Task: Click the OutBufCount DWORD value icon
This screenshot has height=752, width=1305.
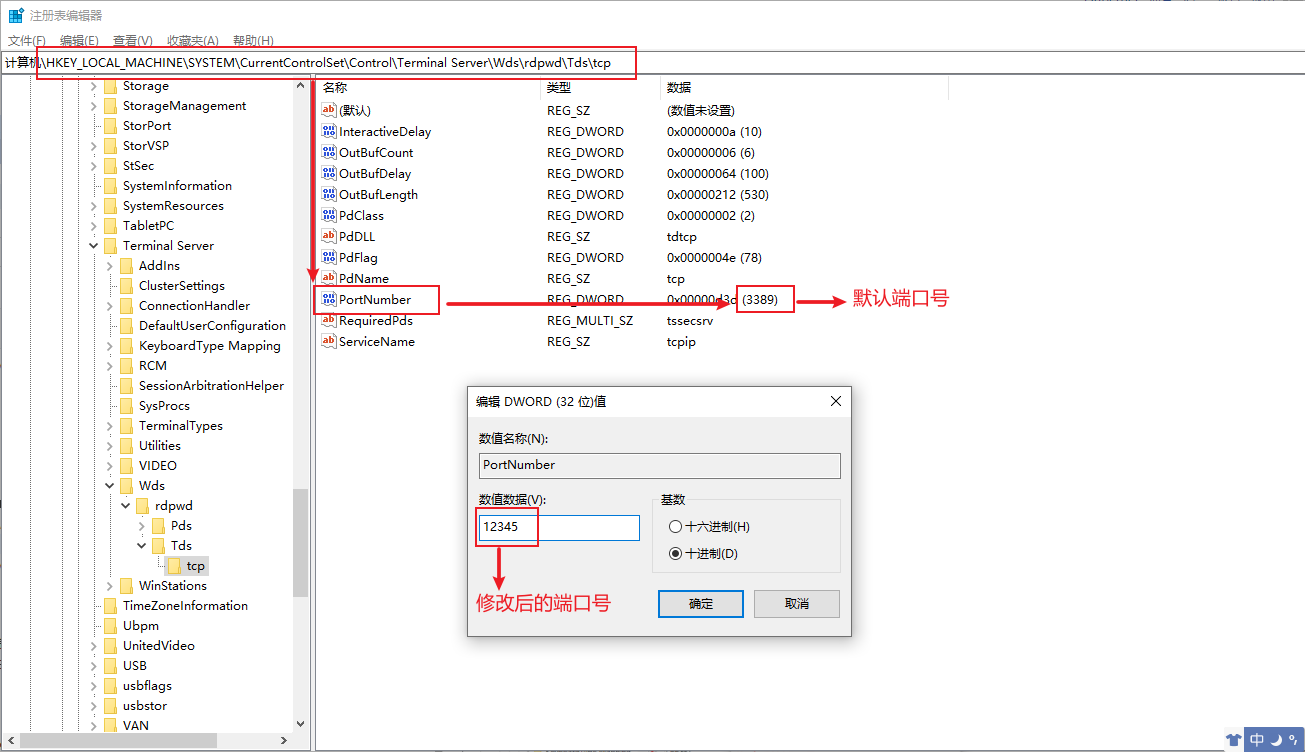Action: (329, 152)
